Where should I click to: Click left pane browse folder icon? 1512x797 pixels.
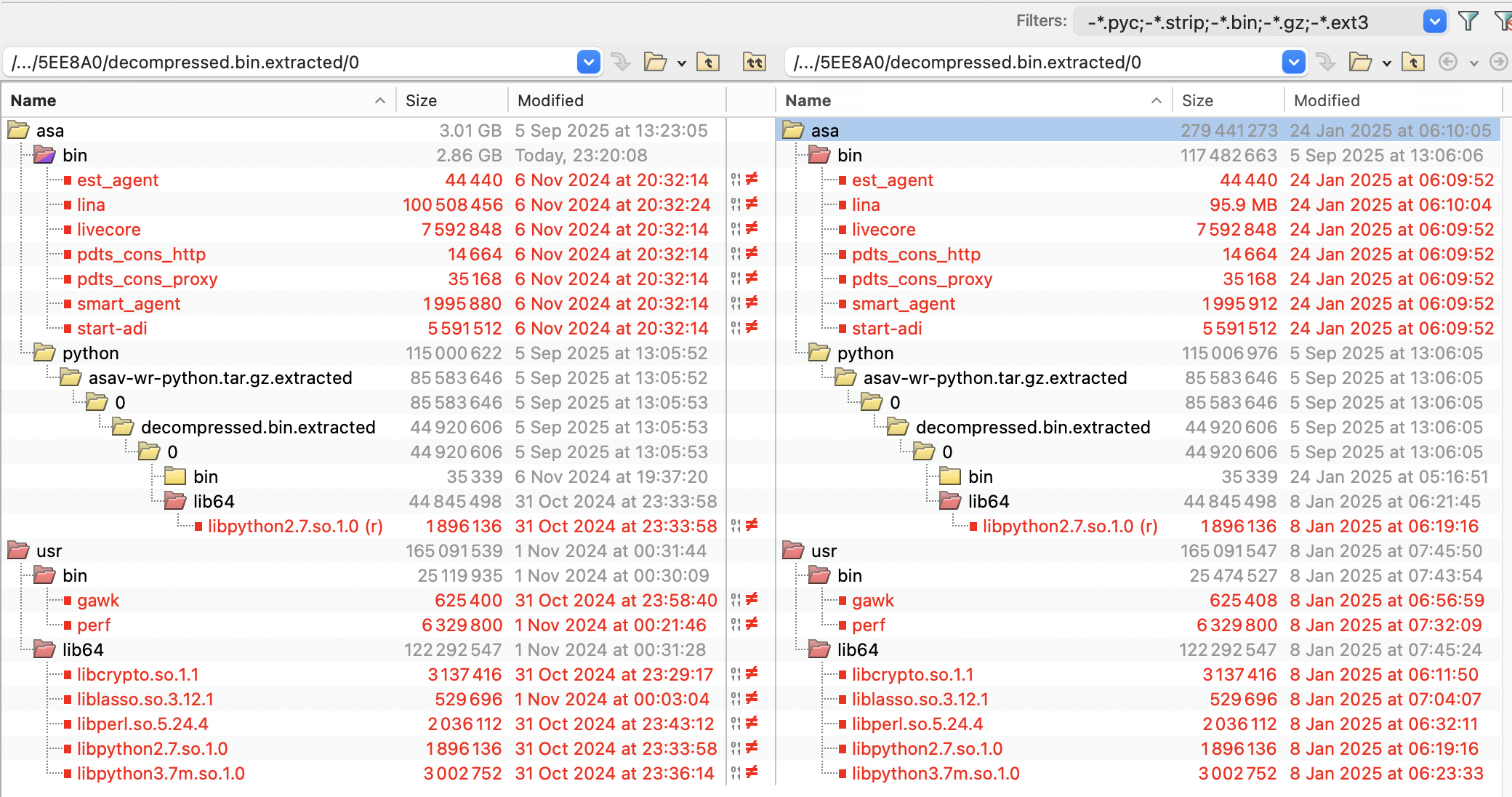click(x=654, y=63)
